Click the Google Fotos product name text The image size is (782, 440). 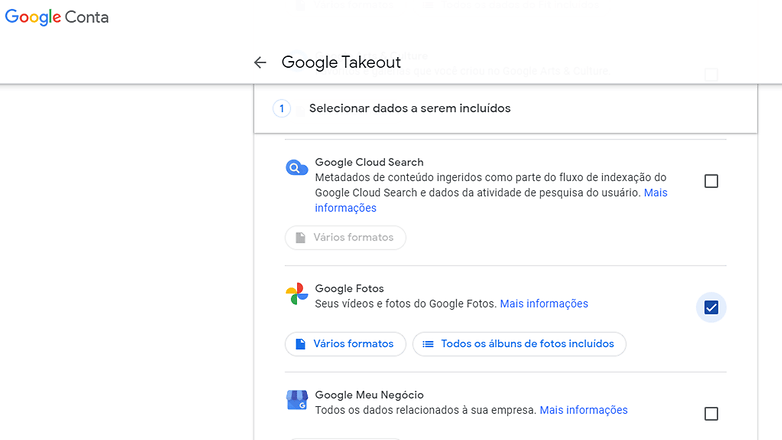[349, 288]
